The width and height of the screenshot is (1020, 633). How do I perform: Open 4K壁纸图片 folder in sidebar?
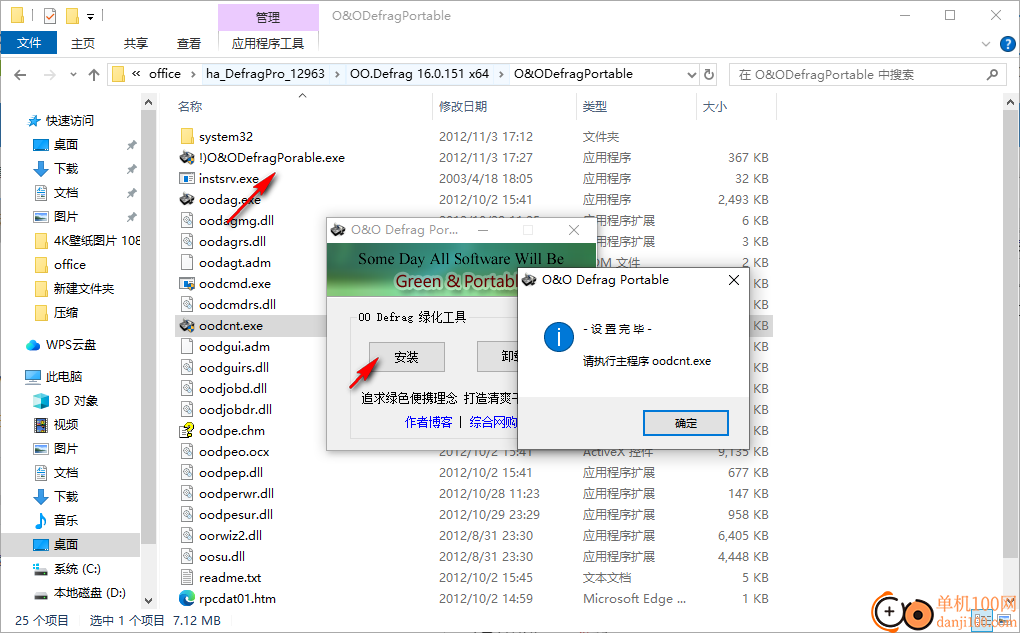coord(96,241)
